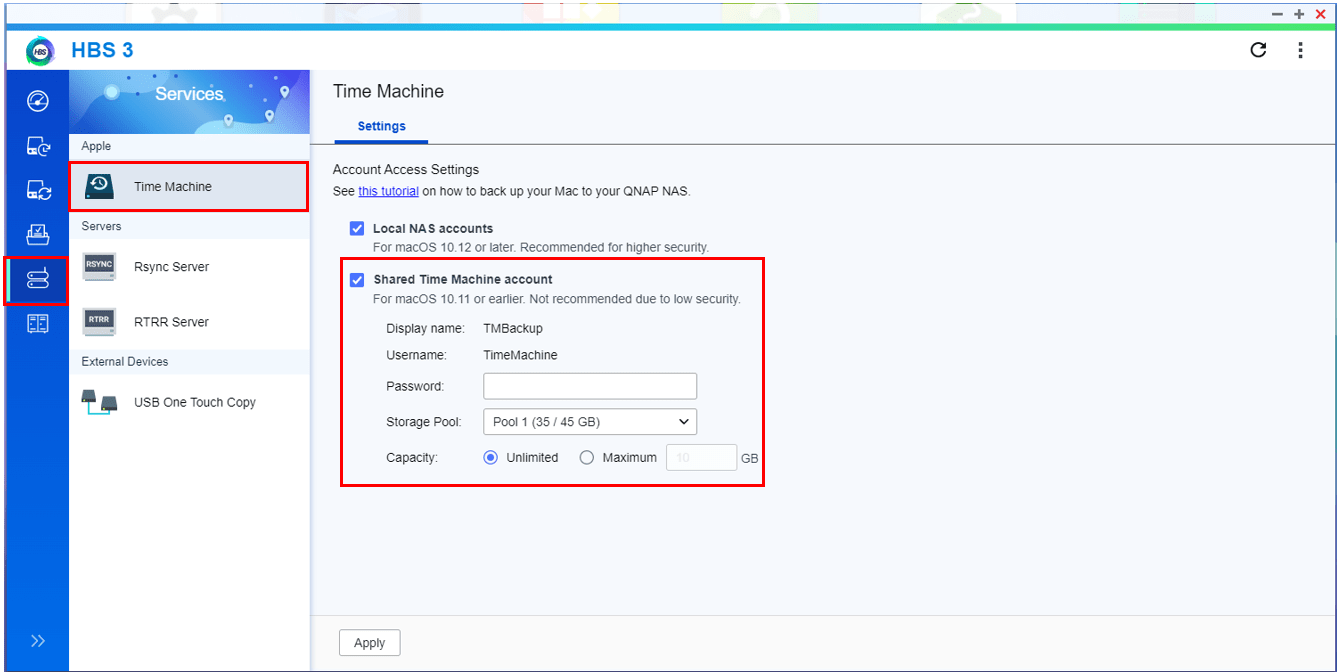Viewport: 1337px width, 672px height.
Task: Disable the Shared Time Machine account checkbox
Action: click(x=357, y=279)
